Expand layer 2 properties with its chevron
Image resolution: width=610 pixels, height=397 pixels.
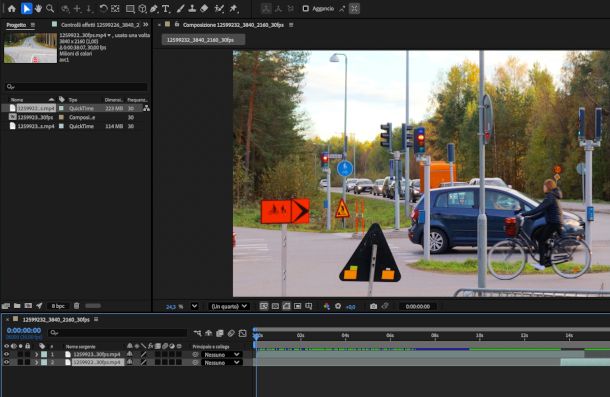[37, 362]
